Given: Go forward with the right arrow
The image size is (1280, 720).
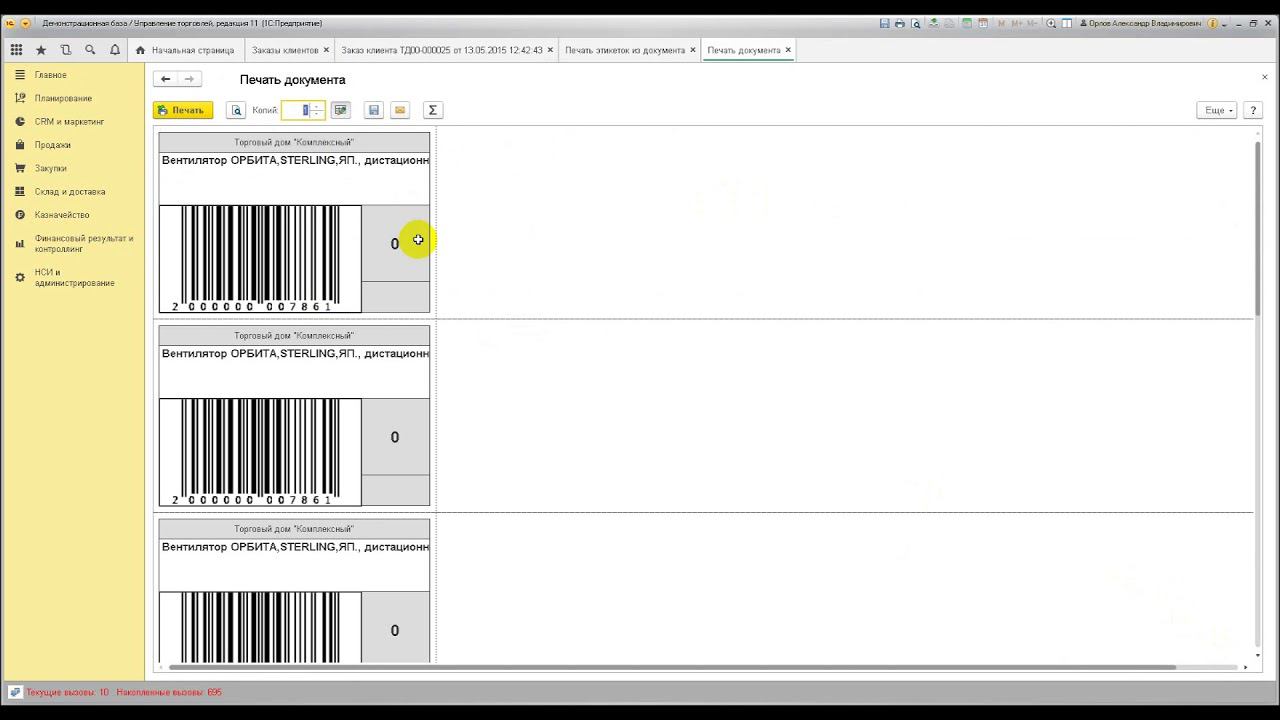Looking at the screenshot, I should (190, 79).
